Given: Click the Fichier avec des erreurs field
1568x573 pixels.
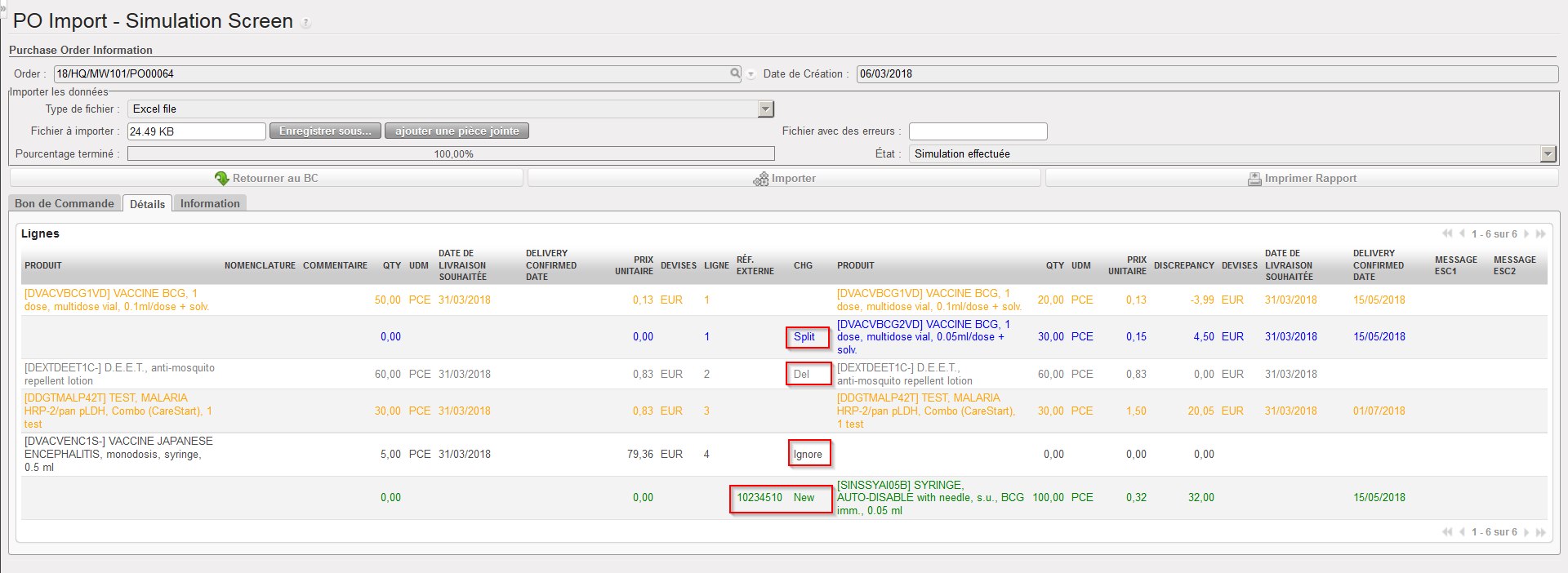Looking at the screenshot, I should pos(978,131).
